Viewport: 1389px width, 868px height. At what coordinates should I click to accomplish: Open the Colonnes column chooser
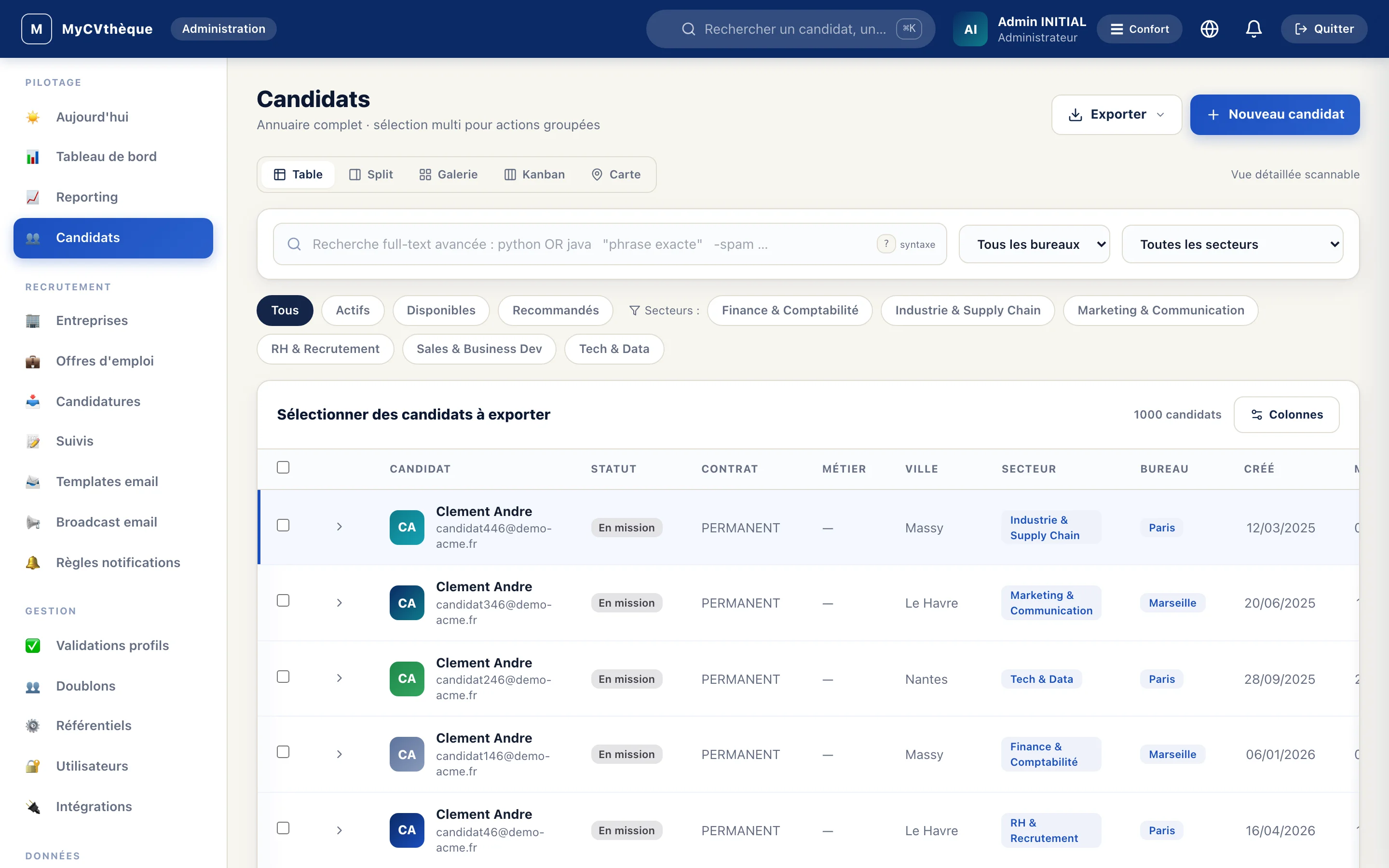point(1286,415)
